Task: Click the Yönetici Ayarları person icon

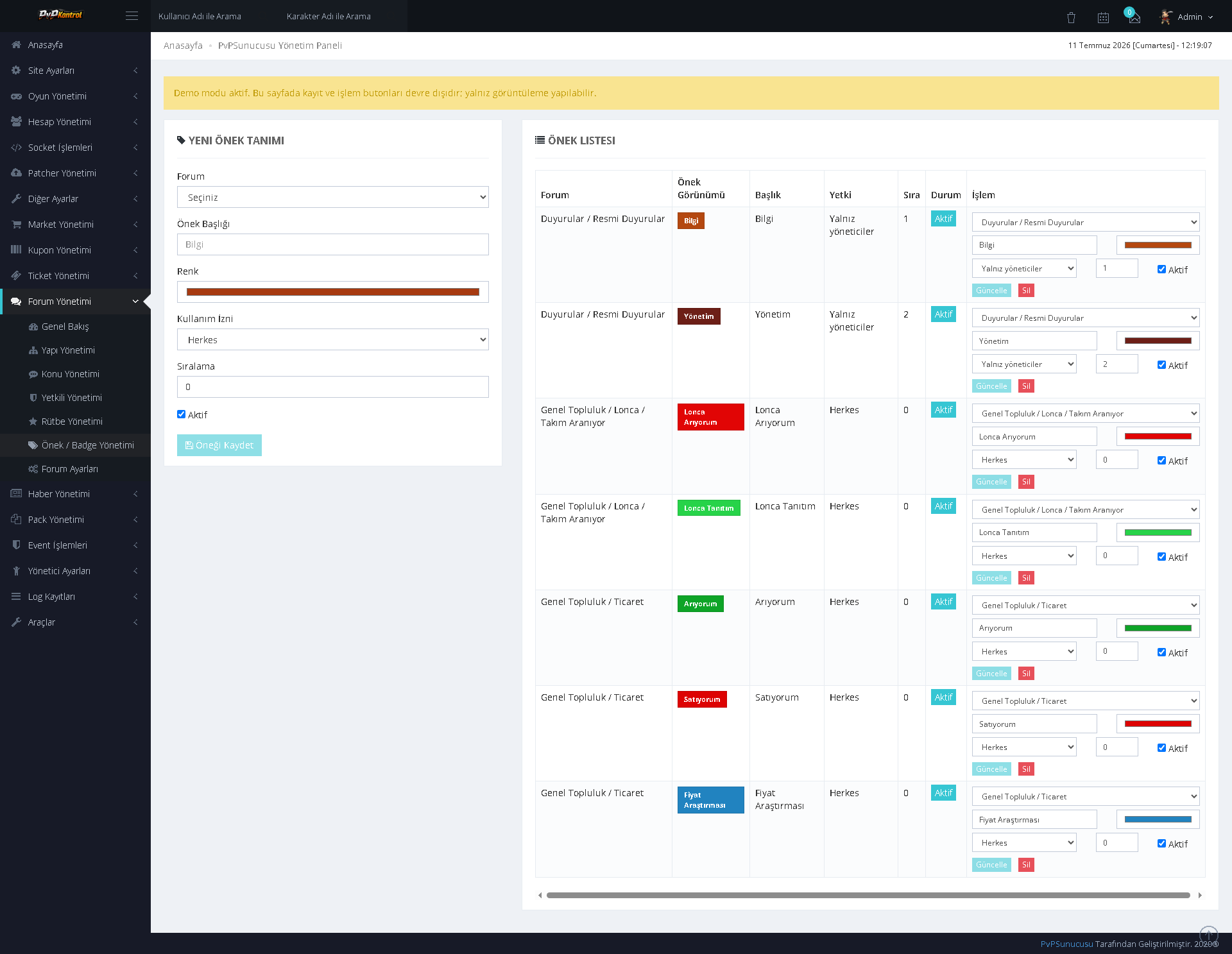Action: coord(16,571)
